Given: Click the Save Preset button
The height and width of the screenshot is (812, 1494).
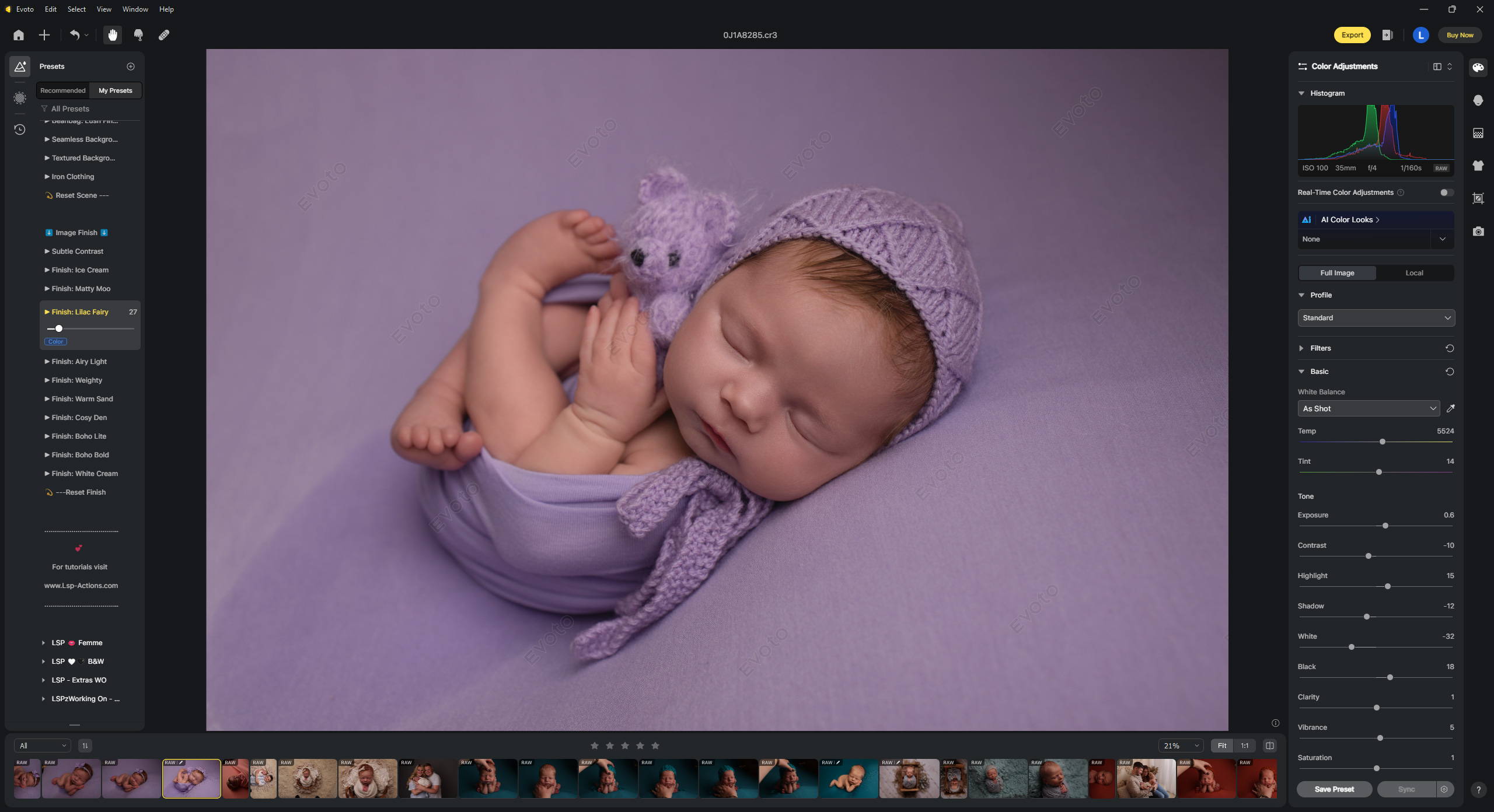Looking at the screenshot, I should click(x=1334, y=789).
